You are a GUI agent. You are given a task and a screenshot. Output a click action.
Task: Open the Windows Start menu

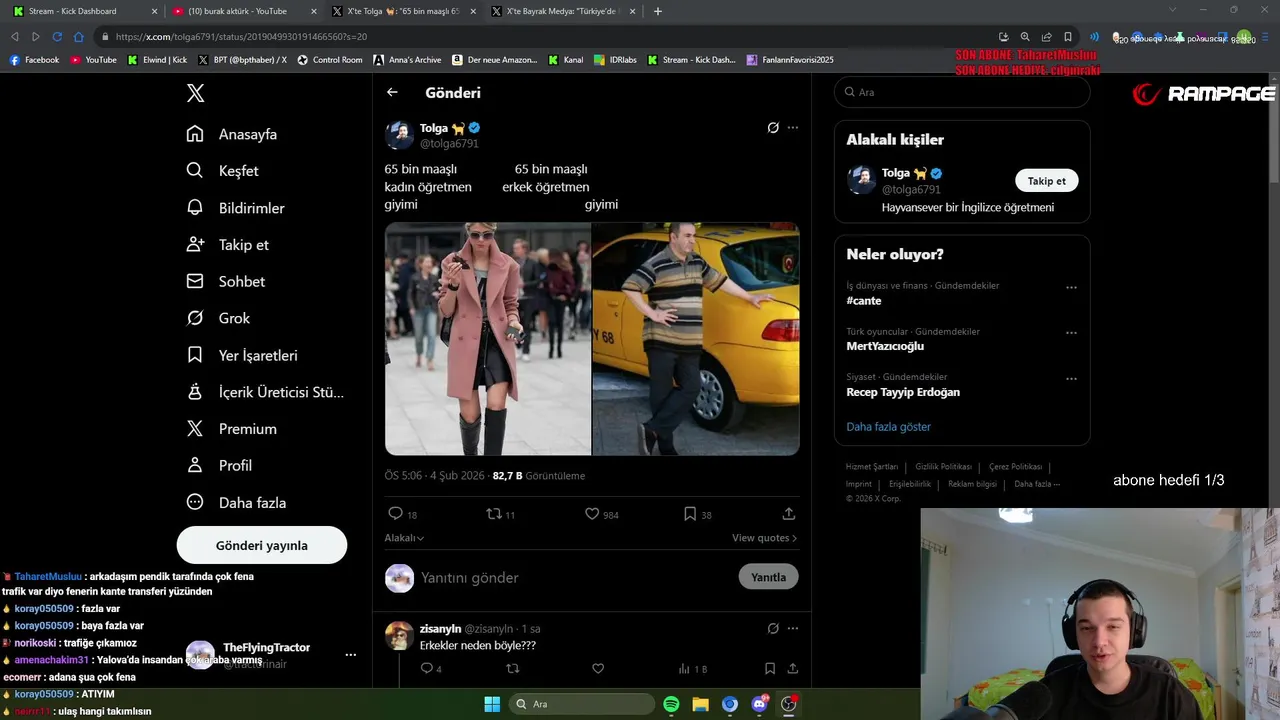[492, 704]
